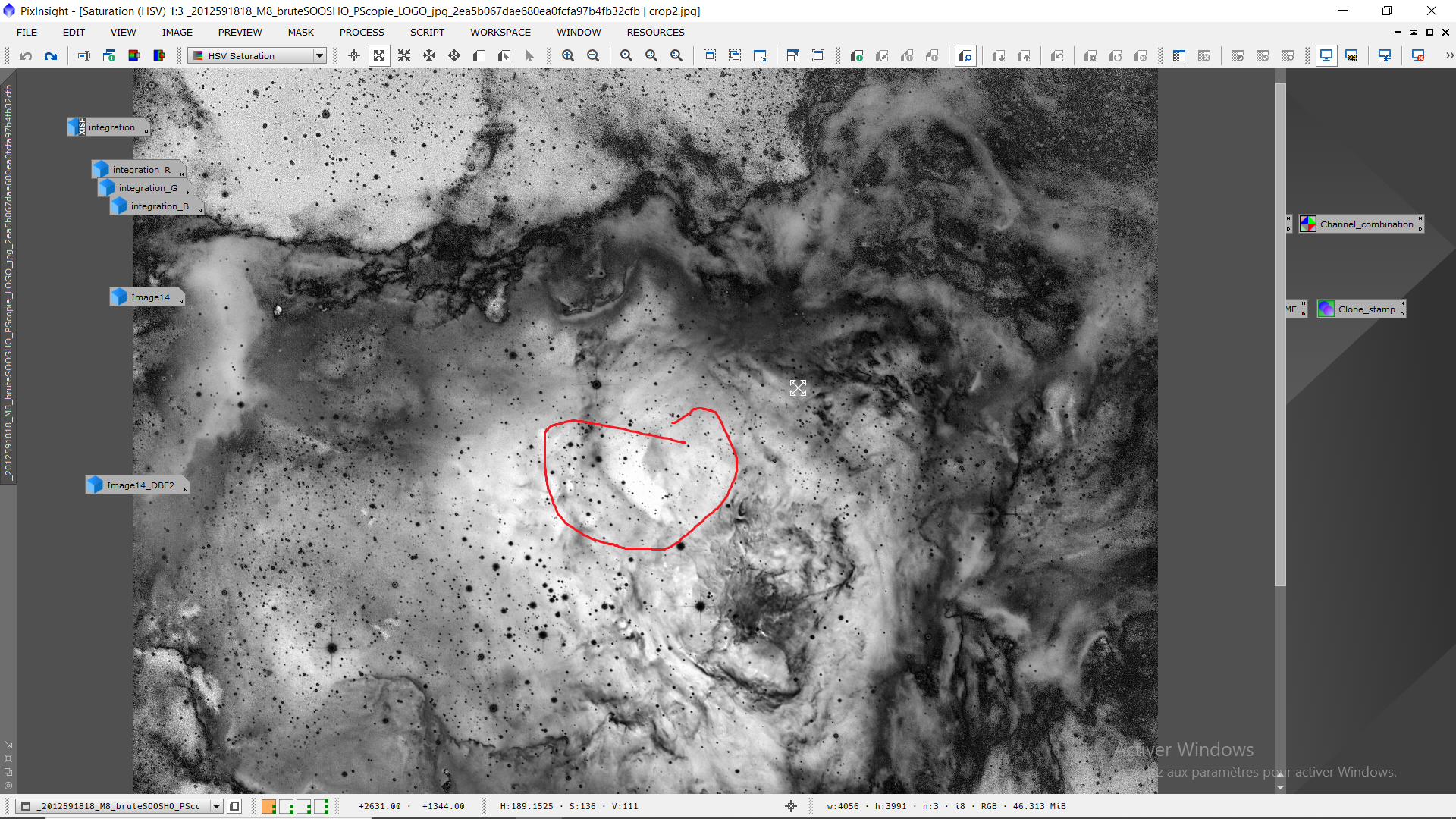Open the PROCESS menu
Viewport: 1456px width, 819px height.
click(362, 32)
